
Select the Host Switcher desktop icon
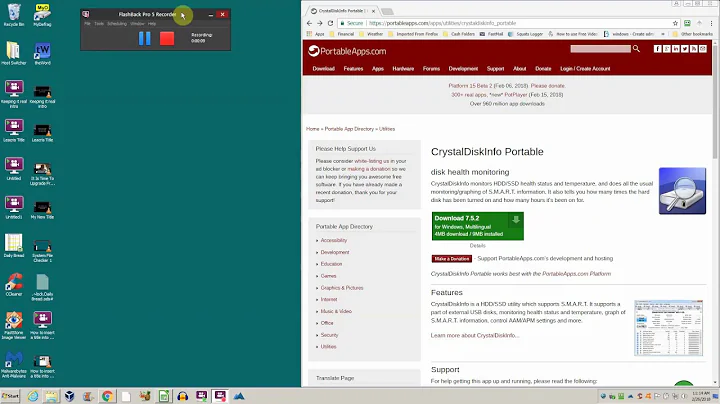[x=14, y=53]
